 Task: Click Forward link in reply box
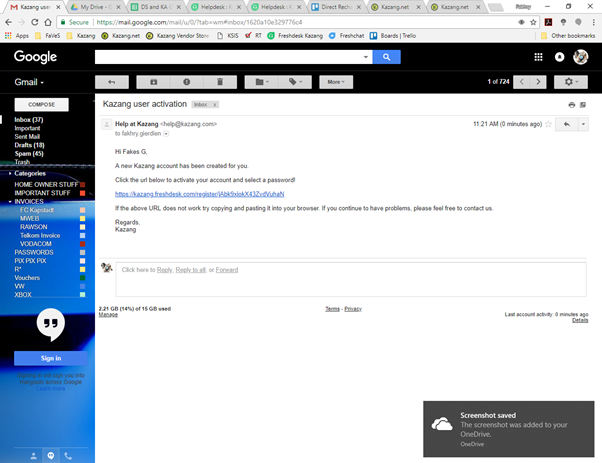[x=227, y=270]
